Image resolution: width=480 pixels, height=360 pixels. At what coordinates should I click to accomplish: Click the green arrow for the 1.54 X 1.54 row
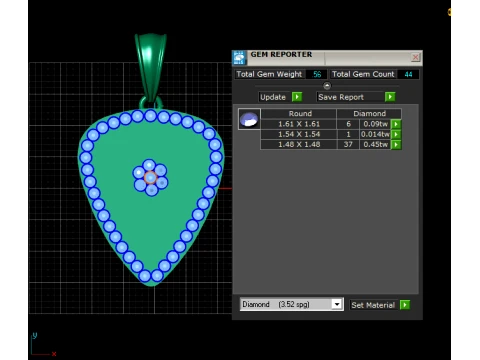[396, 134]
